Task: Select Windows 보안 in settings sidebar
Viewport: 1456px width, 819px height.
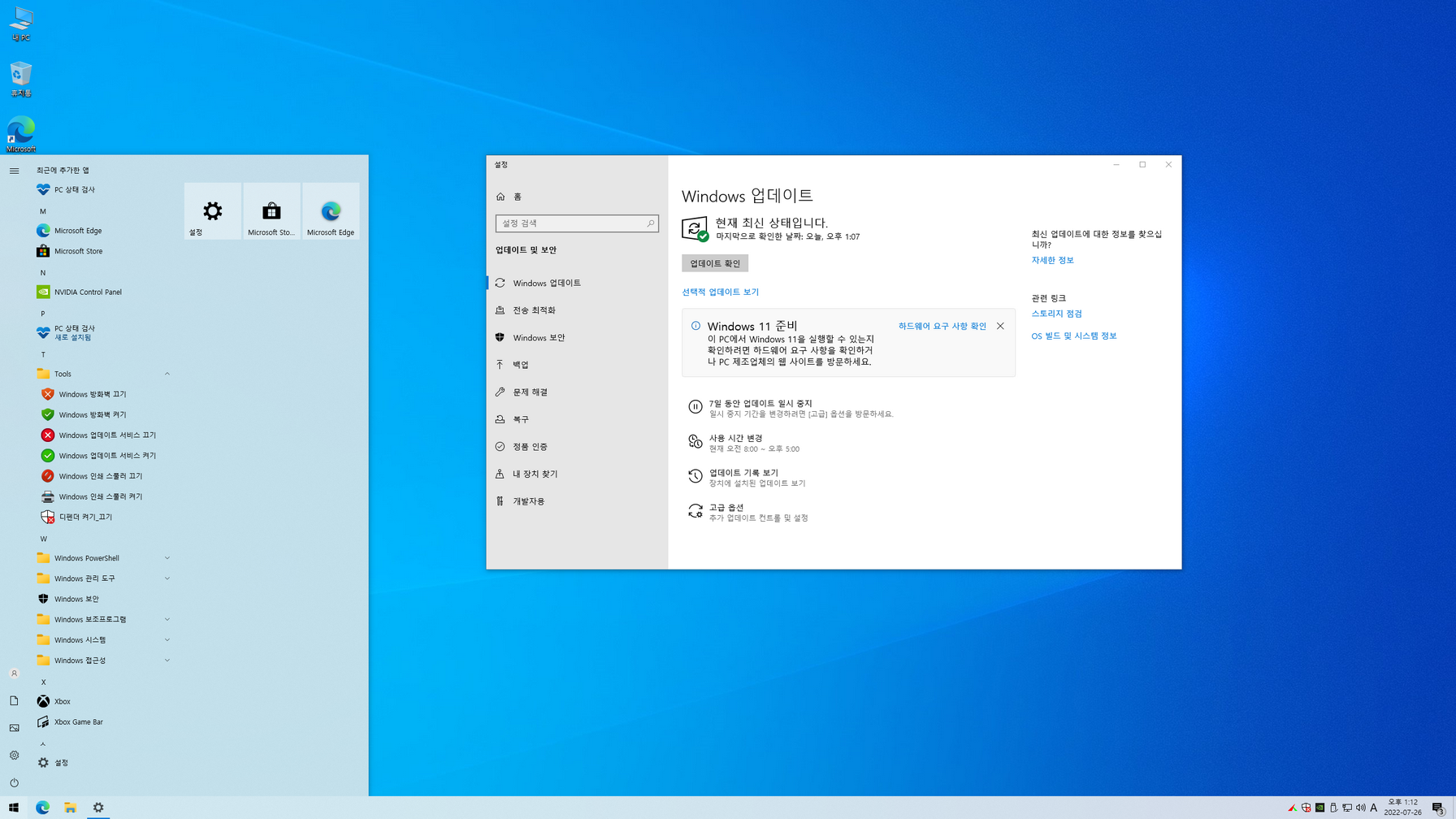Action: (577, 337)
